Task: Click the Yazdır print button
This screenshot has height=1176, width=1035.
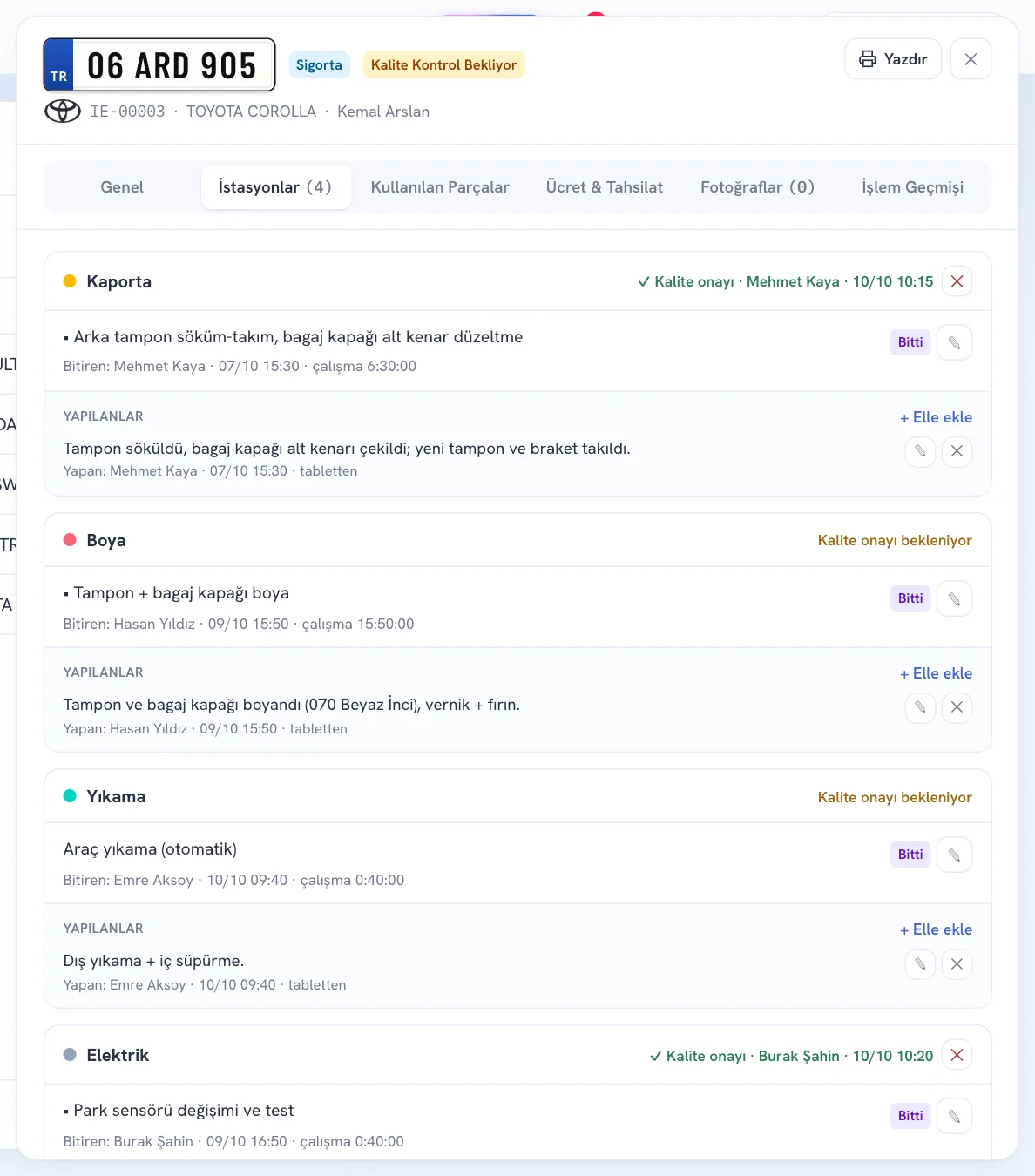Action: 893,59
